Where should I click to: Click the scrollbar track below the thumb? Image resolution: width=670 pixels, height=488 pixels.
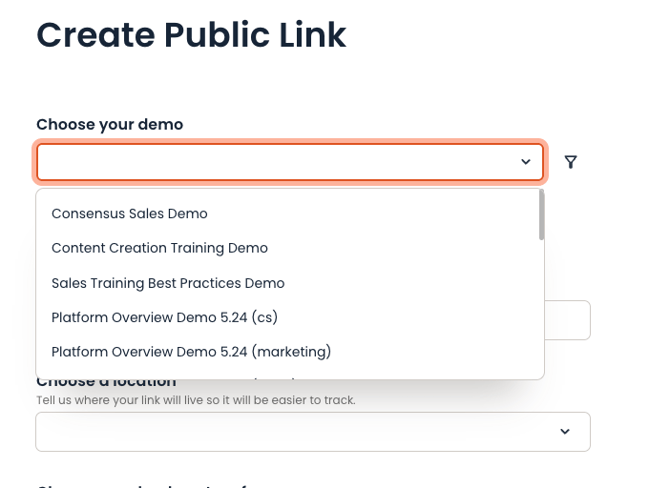[541, 310]
